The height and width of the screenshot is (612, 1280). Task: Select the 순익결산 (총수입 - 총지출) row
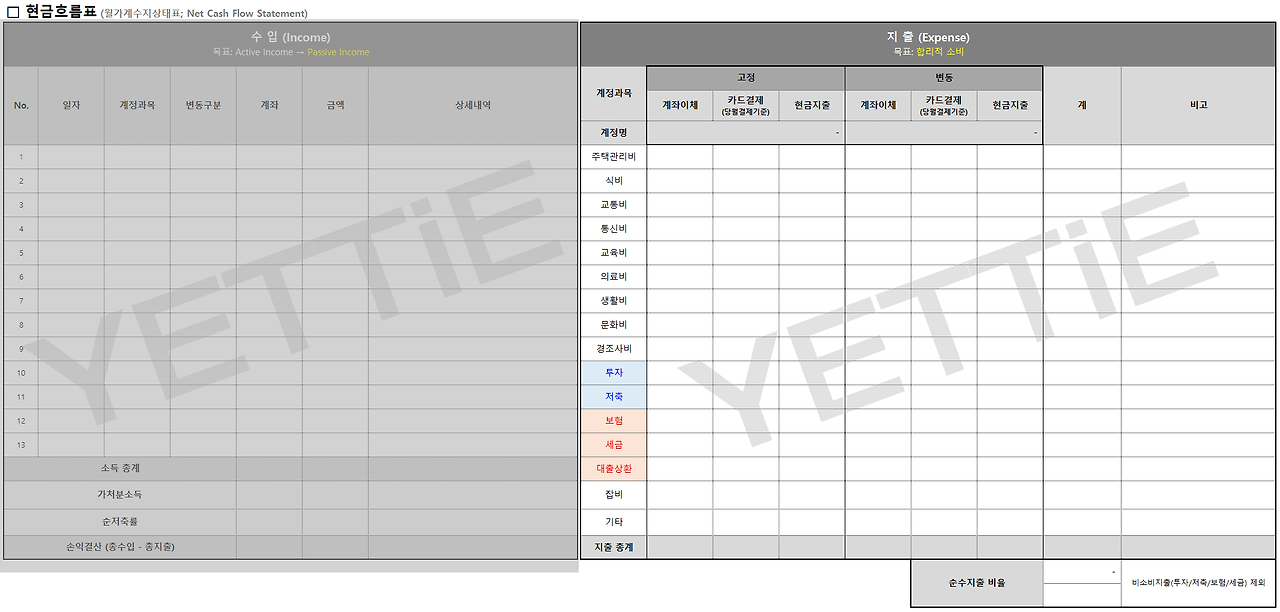pos(120,548)
